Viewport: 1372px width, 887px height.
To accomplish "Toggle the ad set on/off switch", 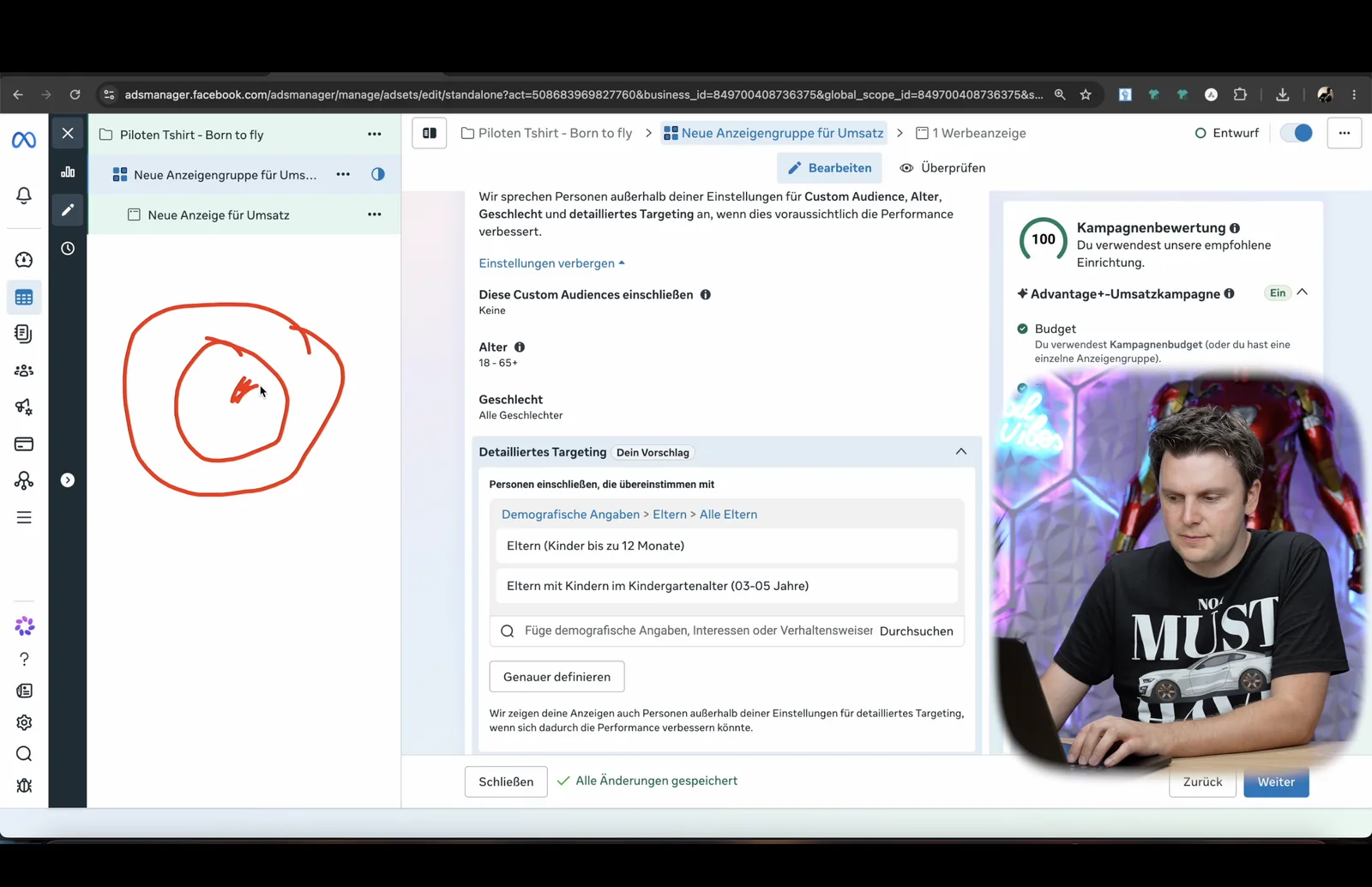I will [1297, 133].
